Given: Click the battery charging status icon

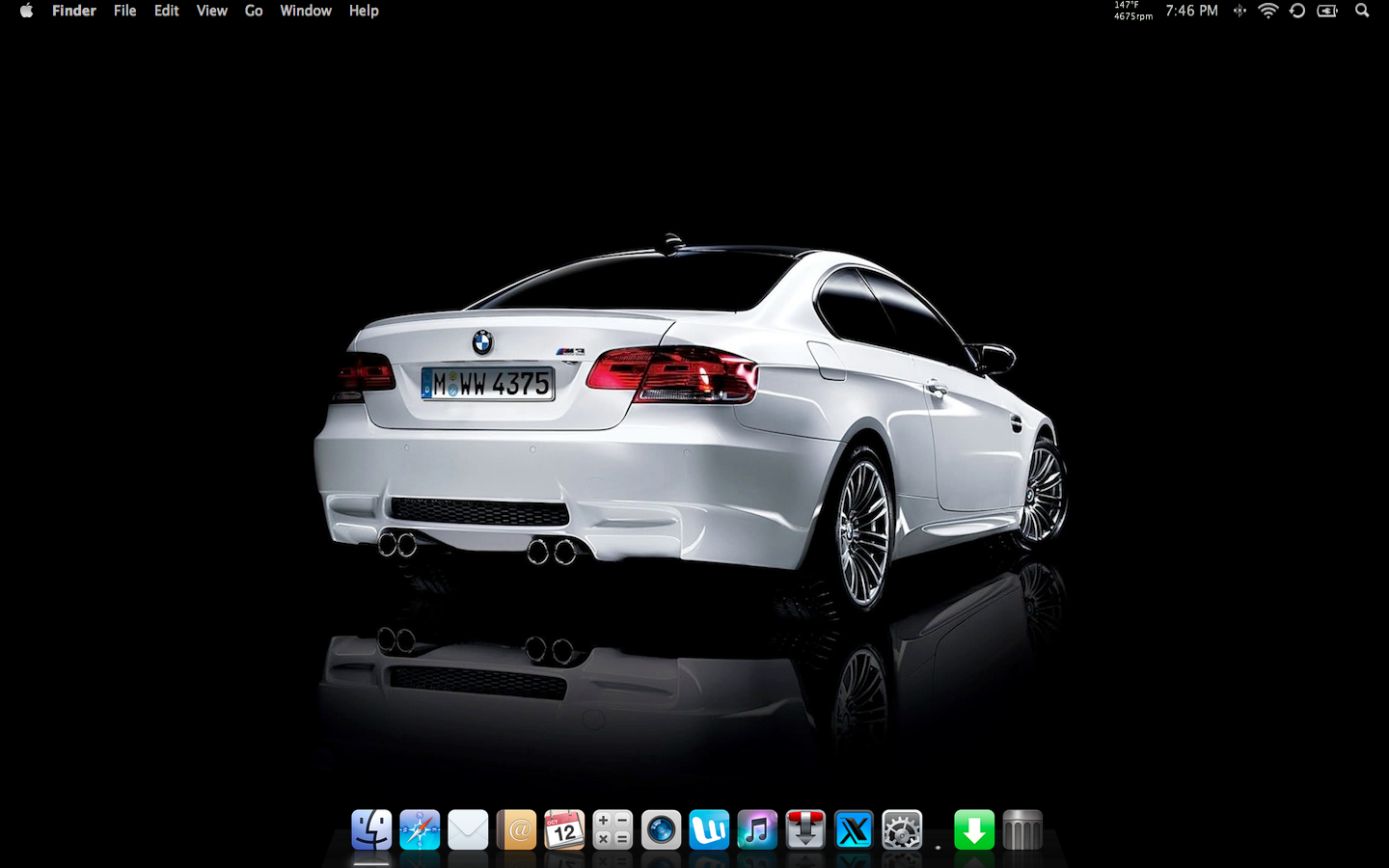Looking at the screenshot, I should [x=1327, y=11].
